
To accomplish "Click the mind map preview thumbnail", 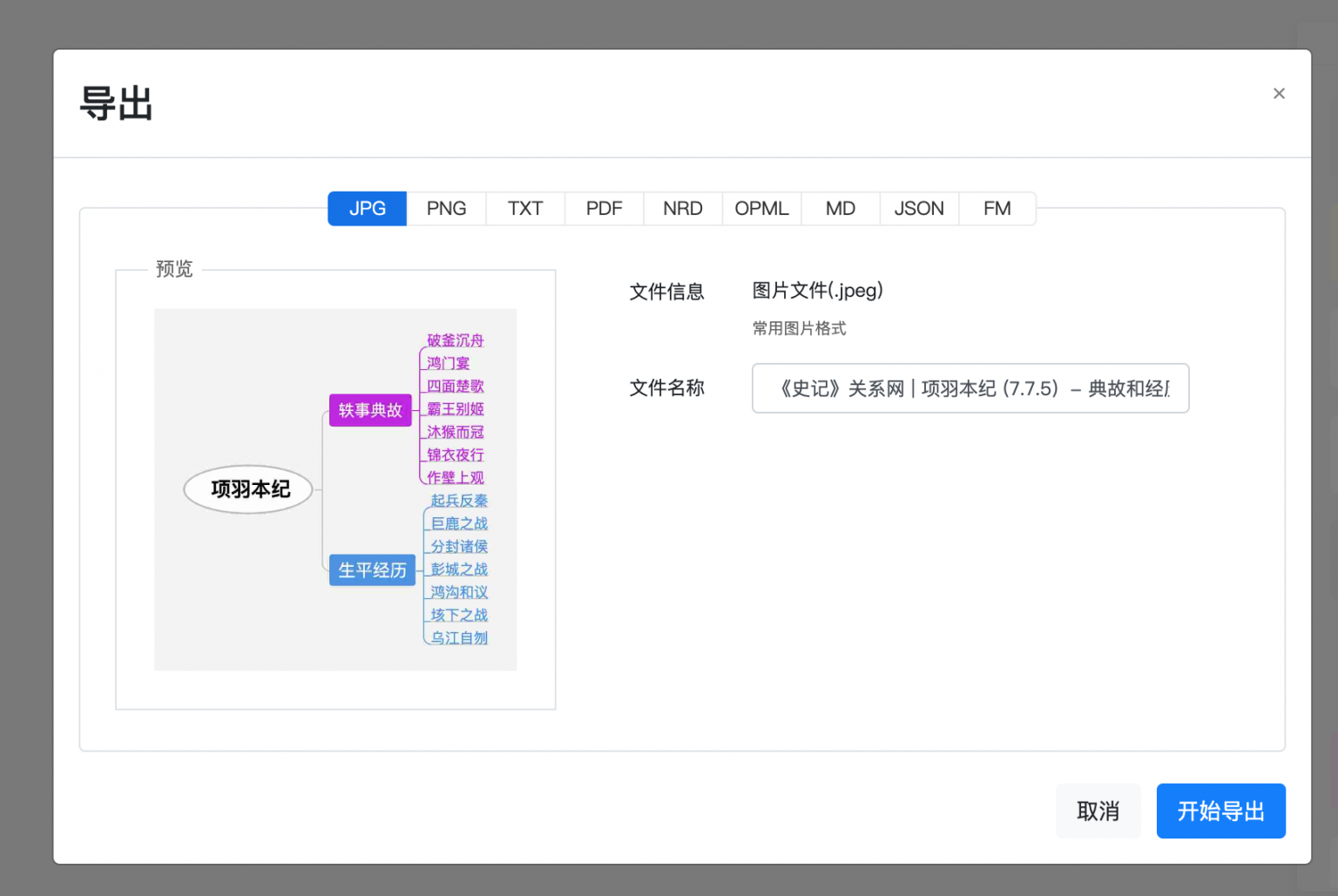I will (x=335, y=489).
